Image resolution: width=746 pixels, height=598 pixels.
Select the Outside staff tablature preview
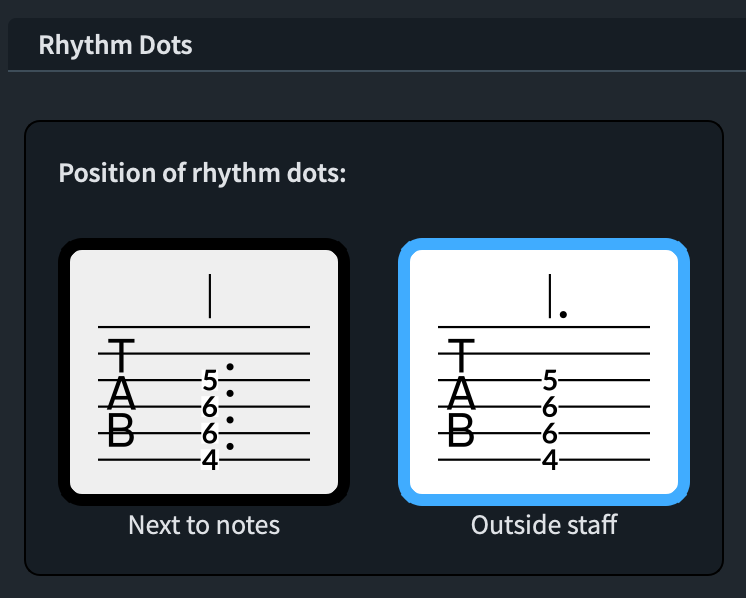[544, 372]
